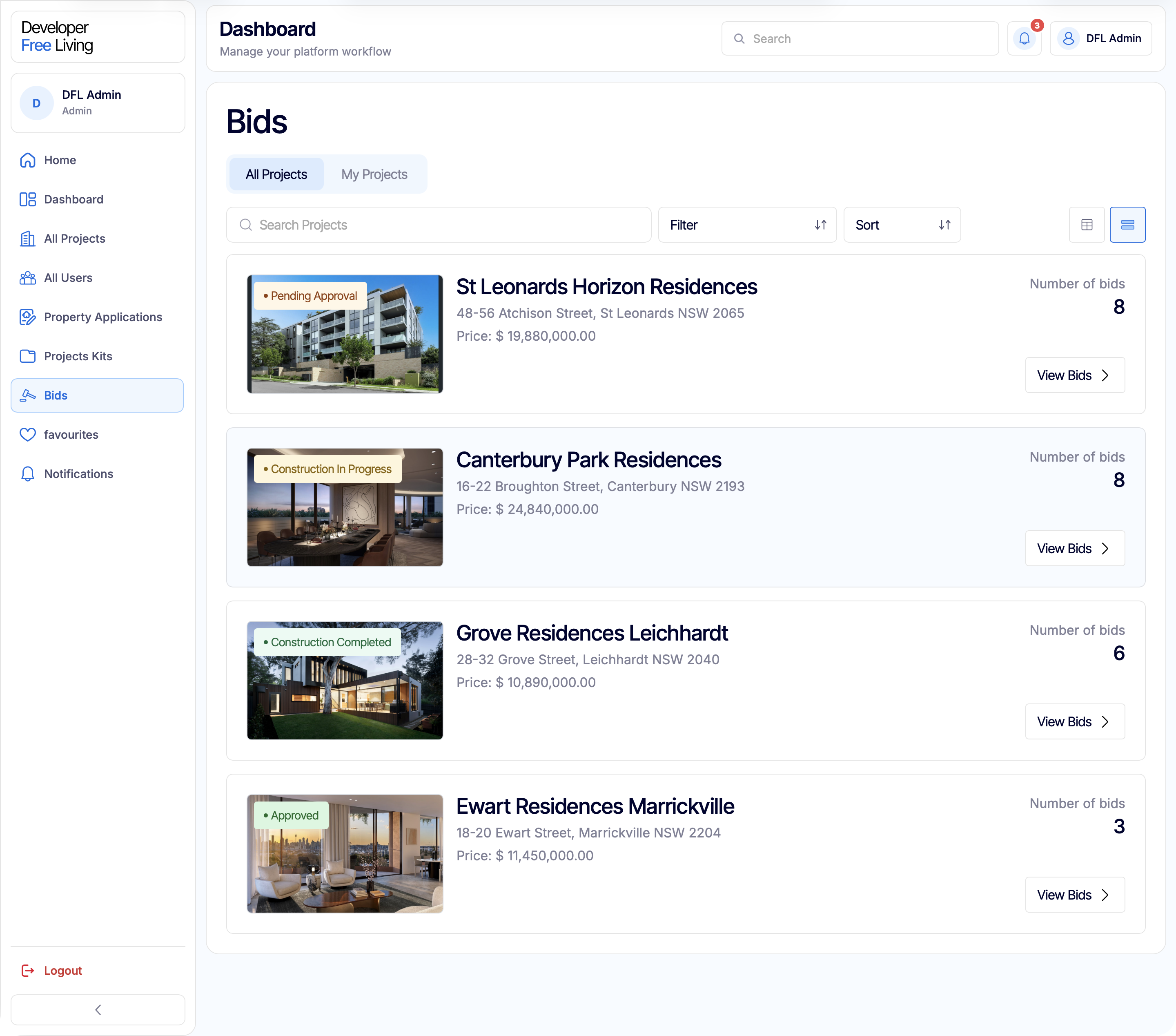Open Ewart Residences Marrickville thumbnail image
Screen dimensions: 1176x1036
coord(345,854)
